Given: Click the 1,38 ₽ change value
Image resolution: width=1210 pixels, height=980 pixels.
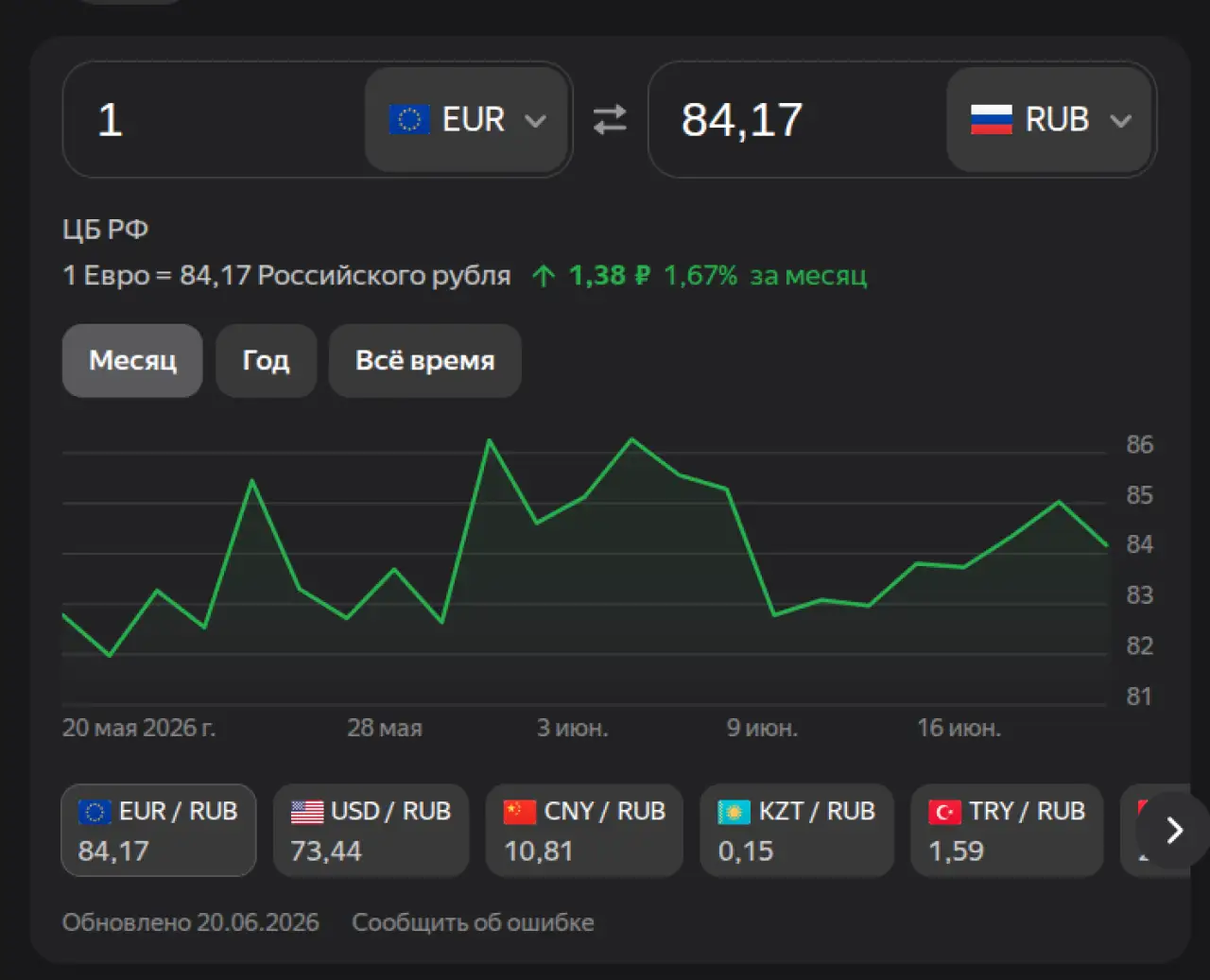Looking at the screenshot, I should tap(610, 276).
